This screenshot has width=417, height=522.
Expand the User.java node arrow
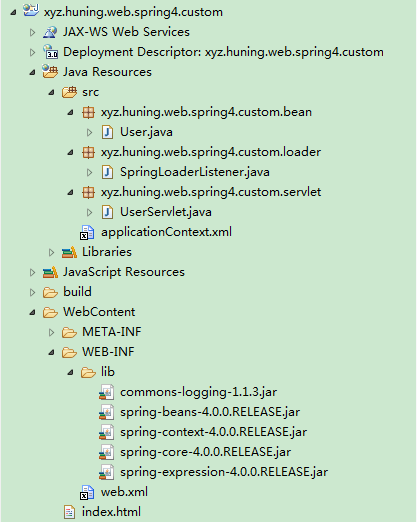click(89, 132)
